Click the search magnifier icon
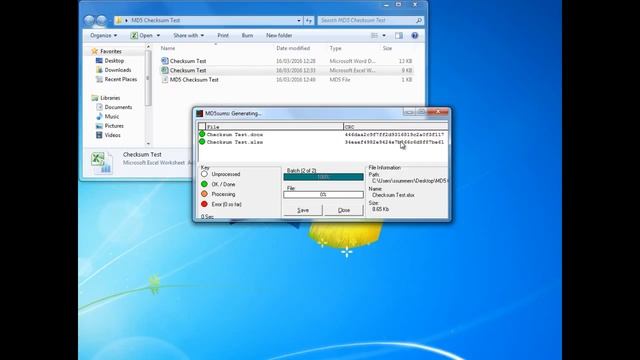 tap(418, 20)
